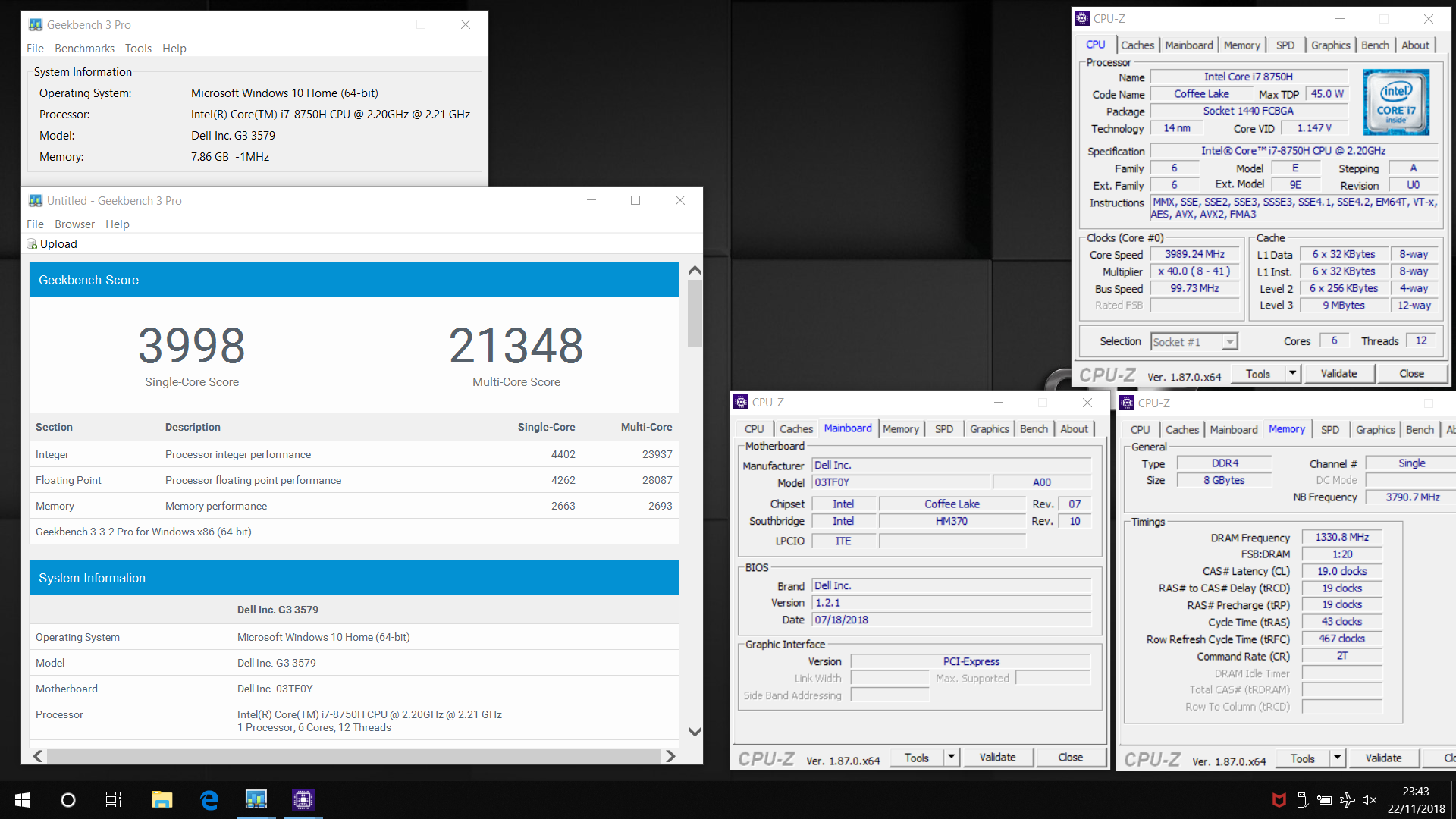Click CPU-Z icon in Mainboard window title

741,403
